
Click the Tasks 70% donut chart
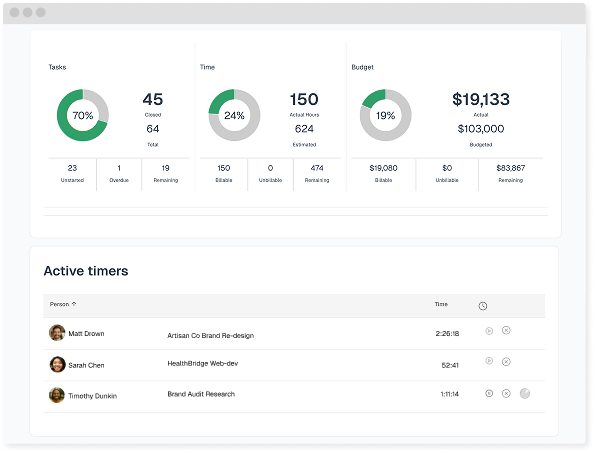(x=83, y=115)
